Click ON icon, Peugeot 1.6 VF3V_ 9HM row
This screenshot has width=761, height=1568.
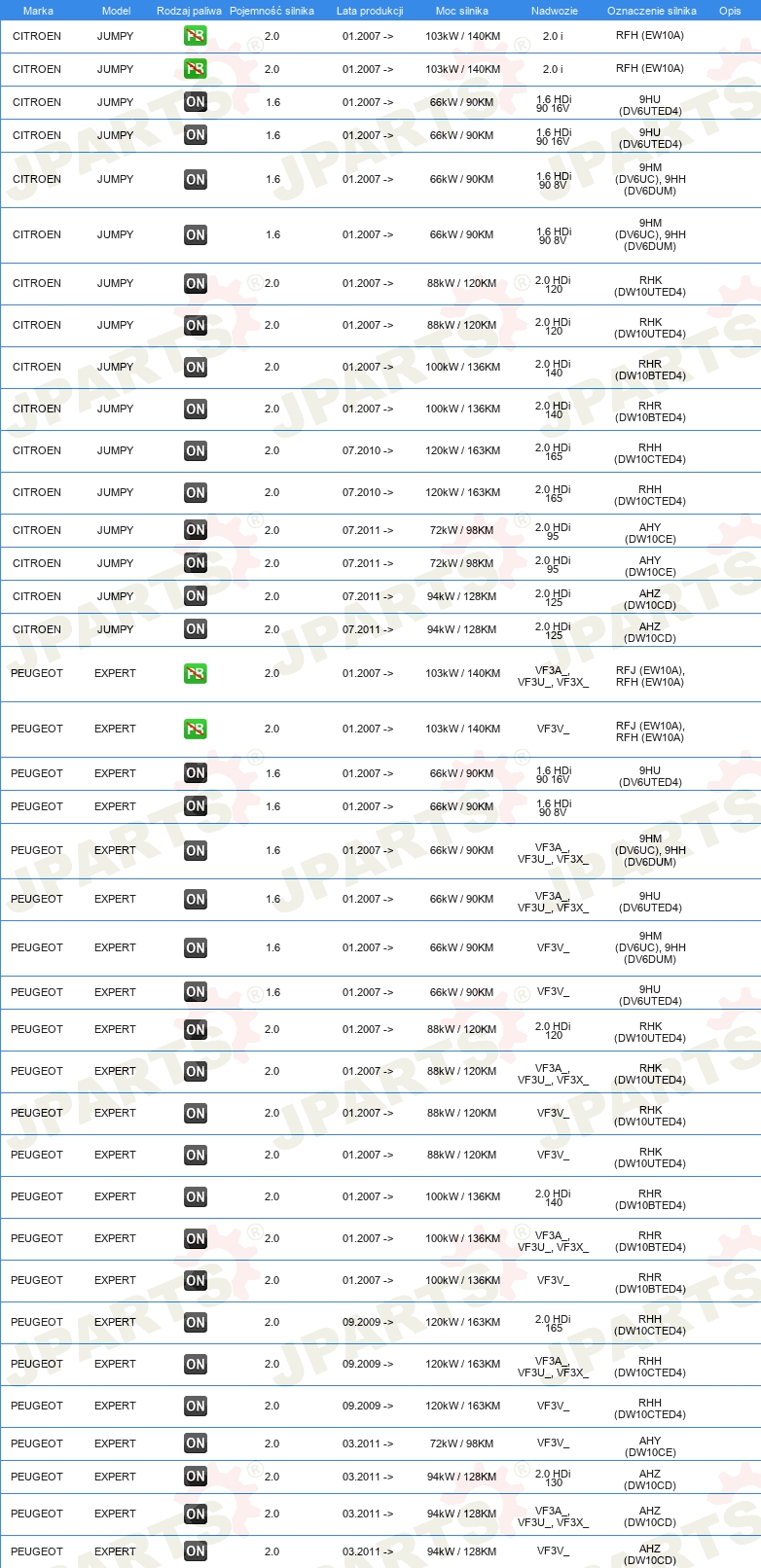[x=196, y=947]
